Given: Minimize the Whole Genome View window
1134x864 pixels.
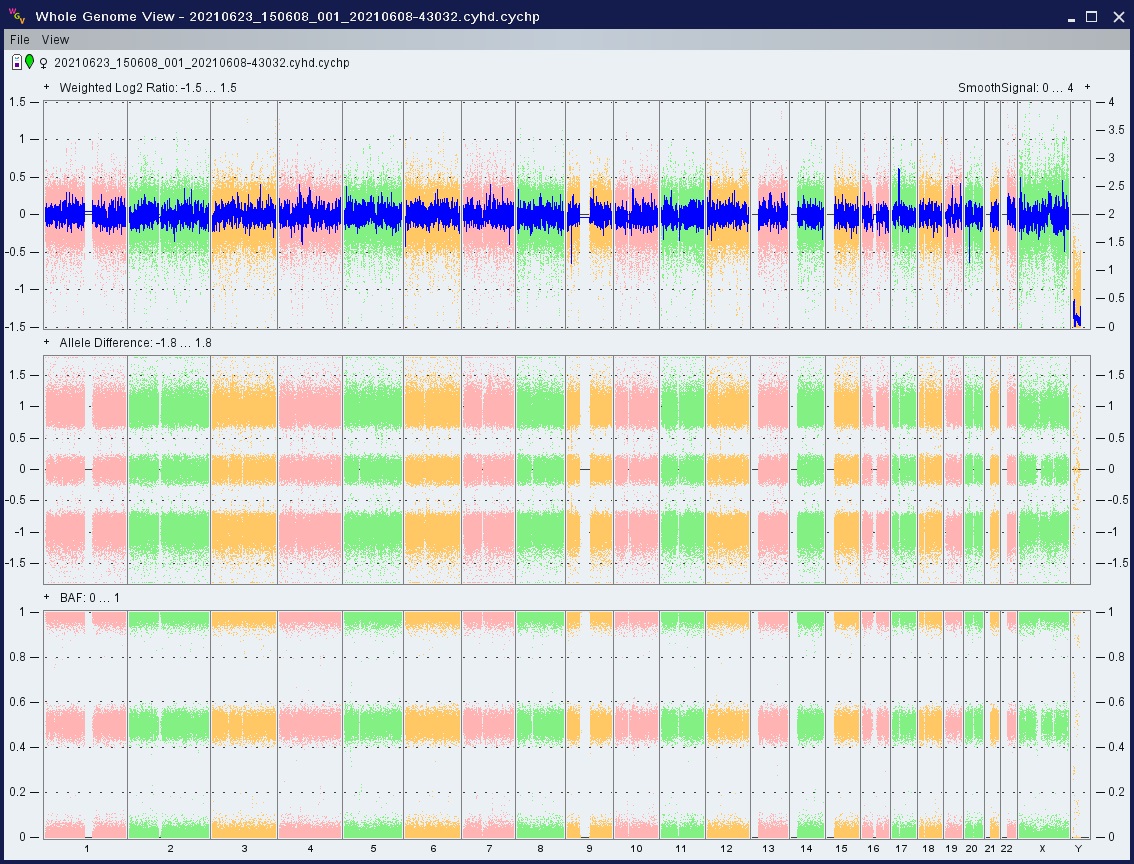Looking at the screenshot, I should (1069, 16).
